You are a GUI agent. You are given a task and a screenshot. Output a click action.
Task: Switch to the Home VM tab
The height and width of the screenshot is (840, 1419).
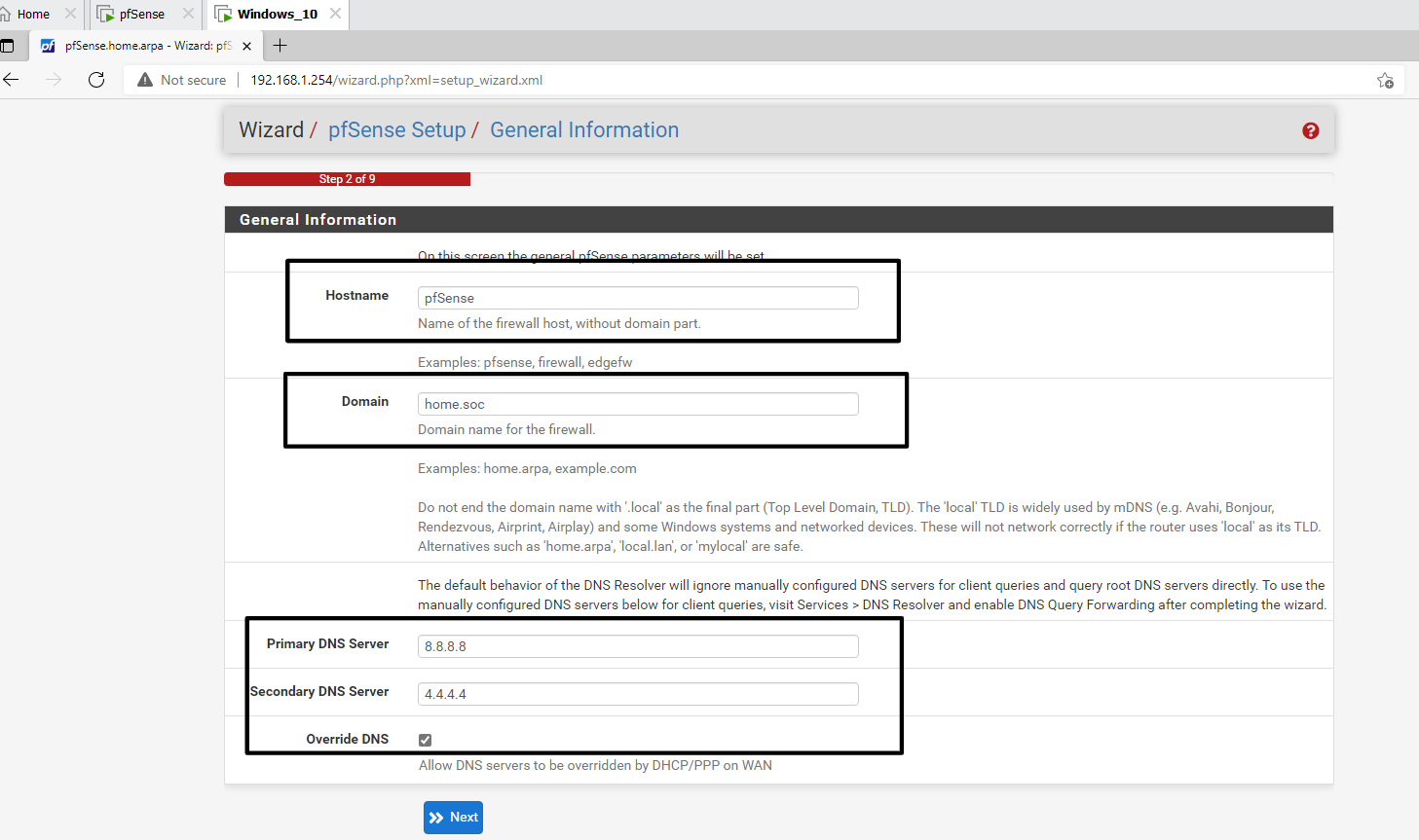tap(33, 15)
